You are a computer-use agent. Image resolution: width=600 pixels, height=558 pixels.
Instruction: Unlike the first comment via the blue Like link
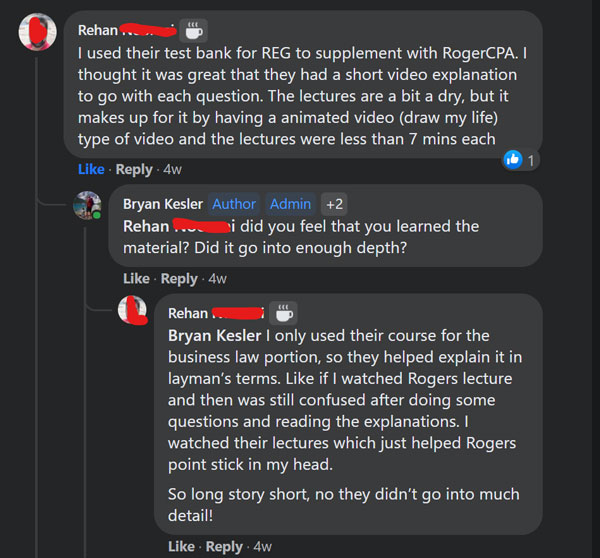click(x=91, y=169)
